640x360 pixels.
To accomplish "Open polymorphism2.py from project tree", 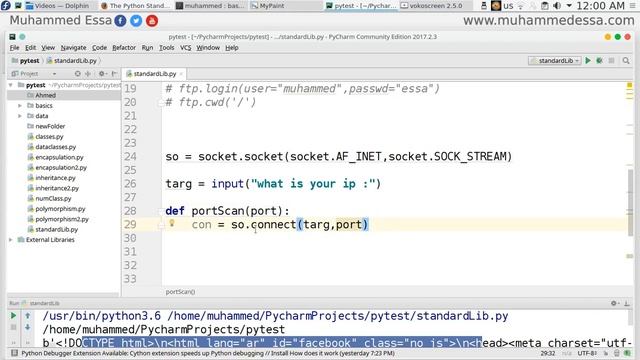I will [58, 219].
